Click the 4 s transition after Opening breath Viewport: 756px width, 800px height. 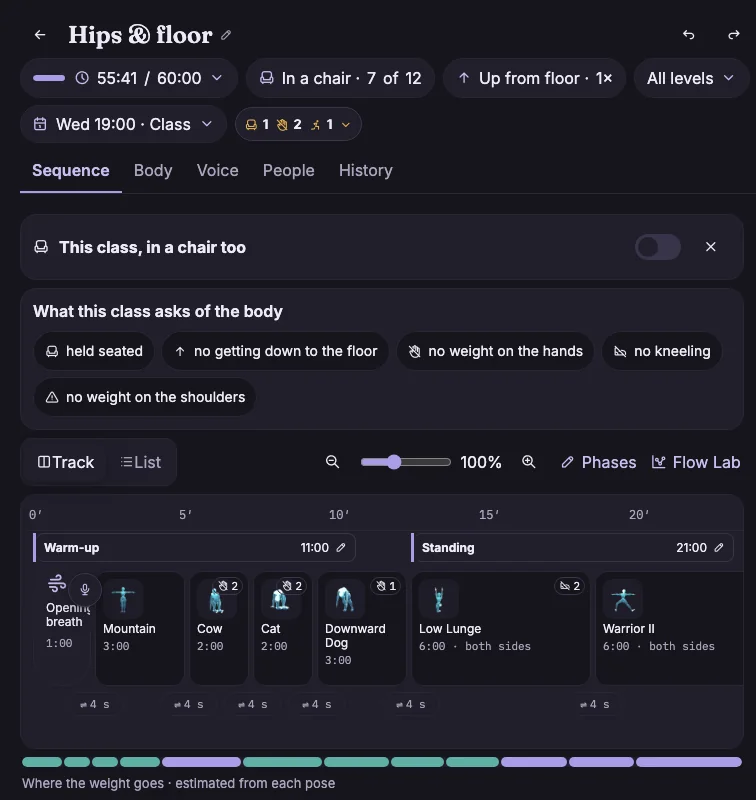[x=94, y=705]
